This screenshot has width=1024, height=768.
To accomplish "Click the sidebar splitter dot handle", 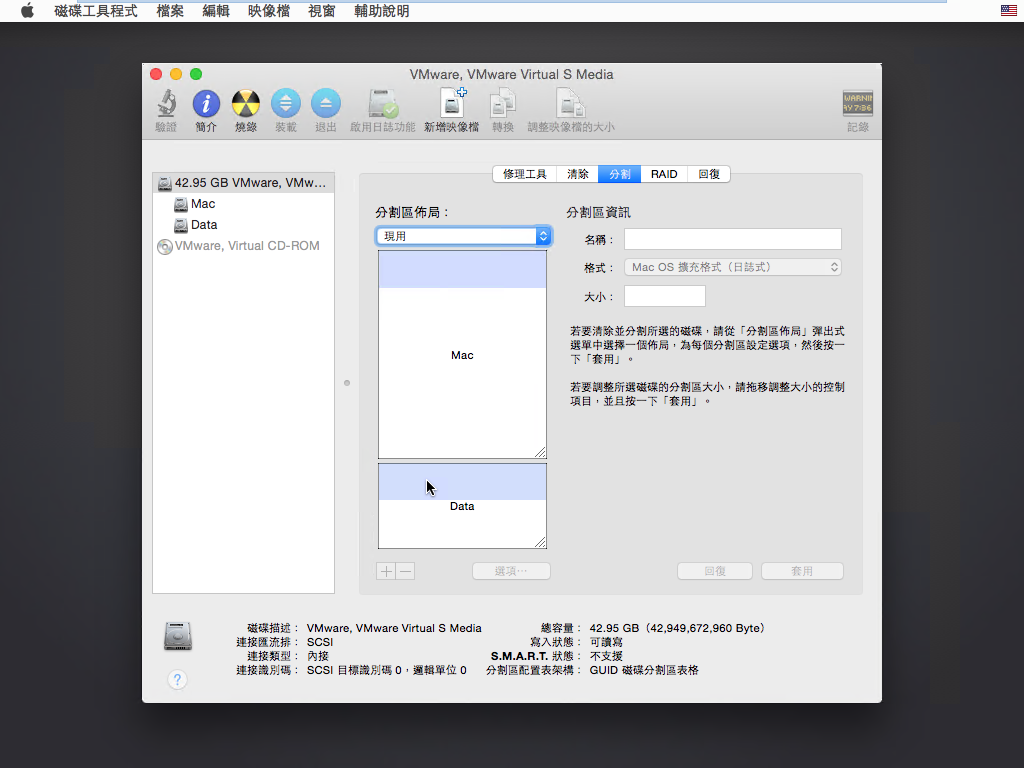I will coord(347,383).
